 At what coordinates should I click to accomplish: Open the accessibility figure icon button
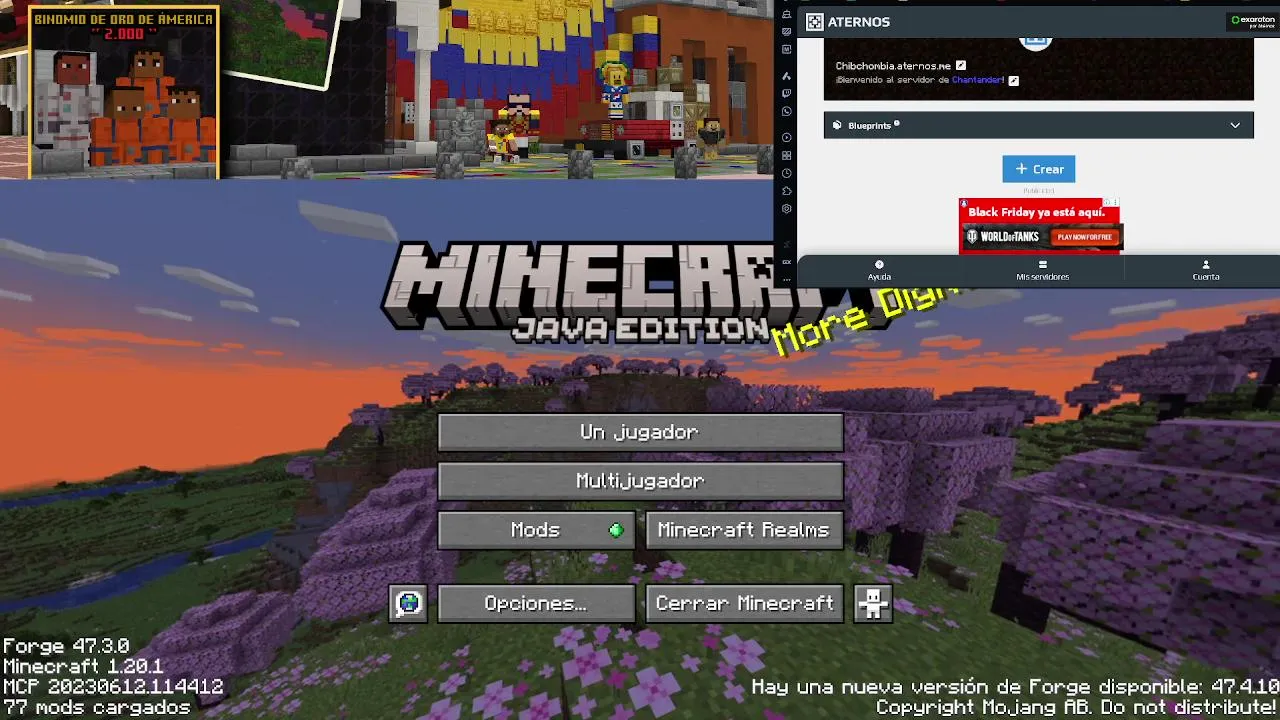873,603
